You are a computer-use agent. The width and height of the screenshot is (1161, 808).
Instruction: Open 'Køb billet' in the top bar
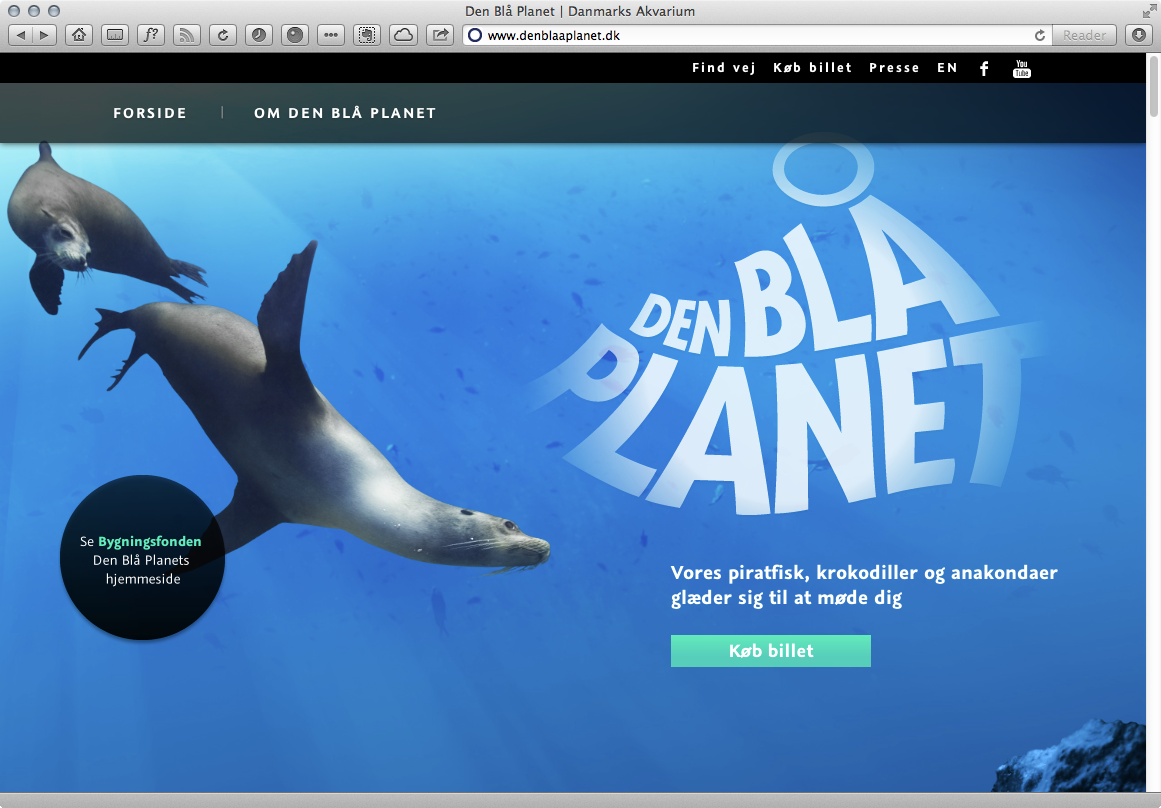pos(812,68)
